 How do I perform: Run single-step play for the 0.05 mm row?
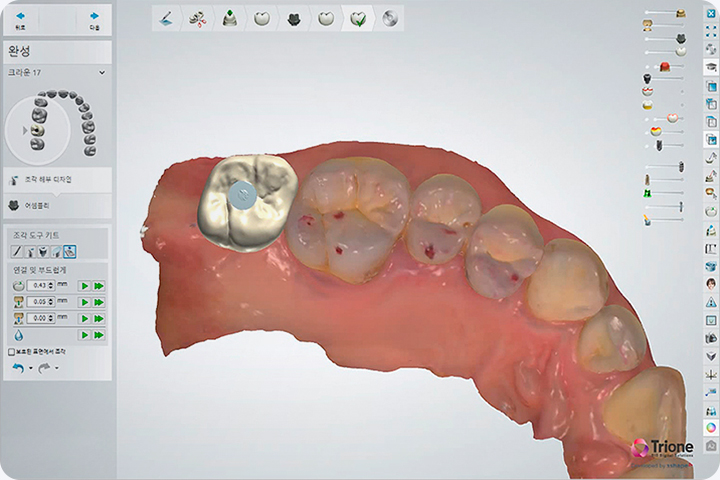(x=84, y=302)
